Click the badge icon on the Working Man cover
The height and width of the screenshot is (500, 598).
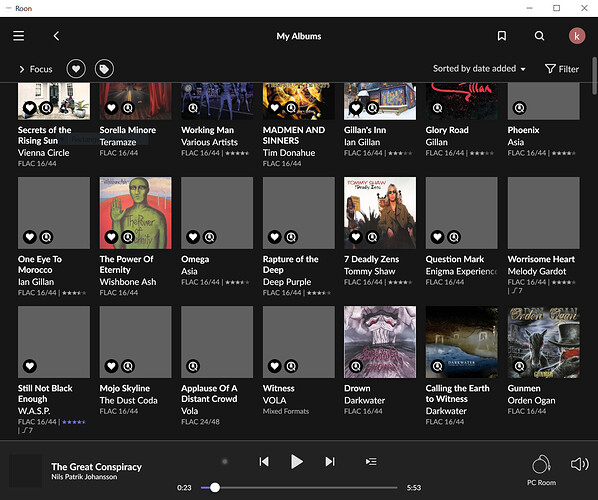[x=193, y=108]
